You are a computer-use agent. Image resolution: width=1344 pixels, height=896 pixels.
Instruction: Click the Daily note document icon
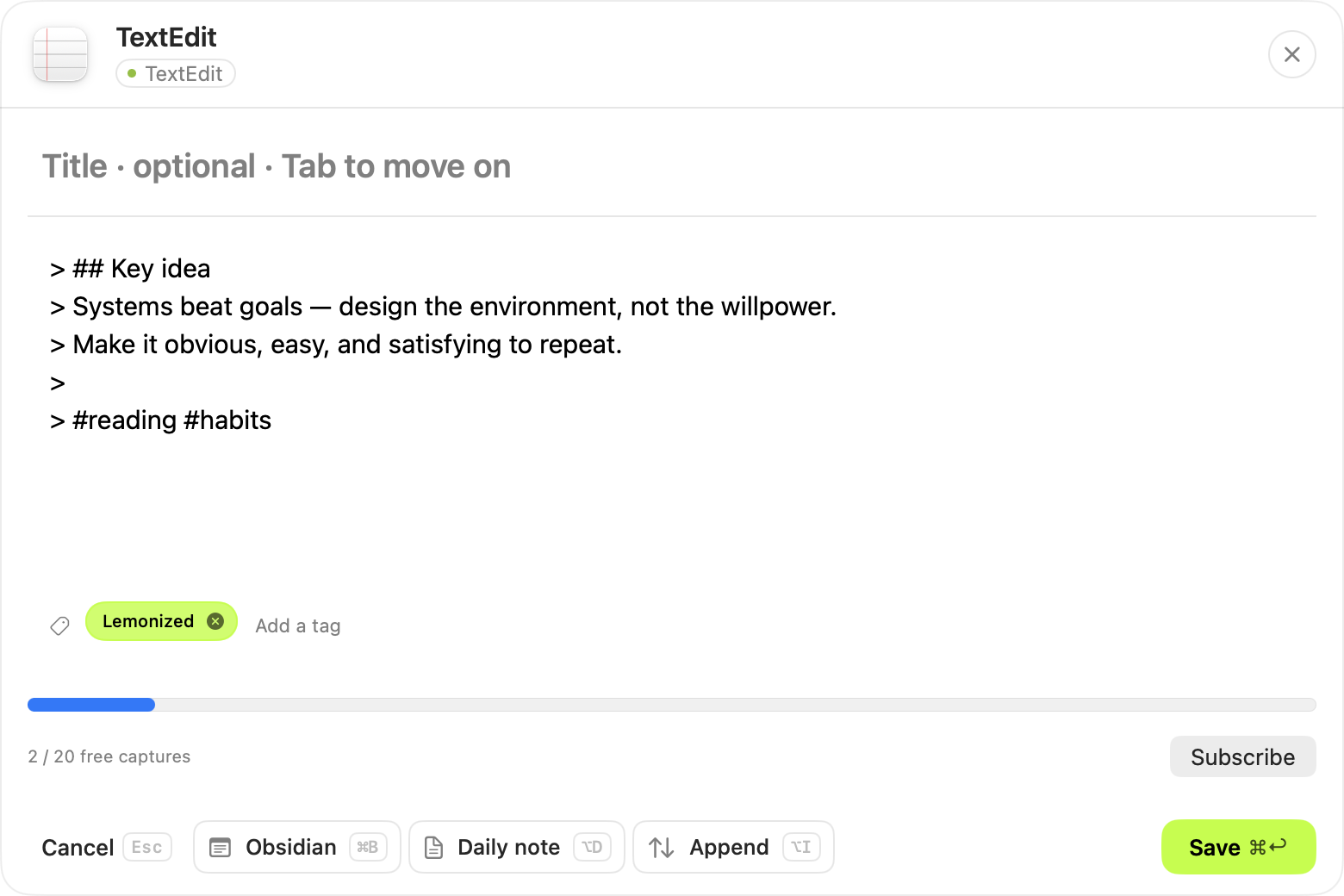pyautogui.click(x=434, y=848)
